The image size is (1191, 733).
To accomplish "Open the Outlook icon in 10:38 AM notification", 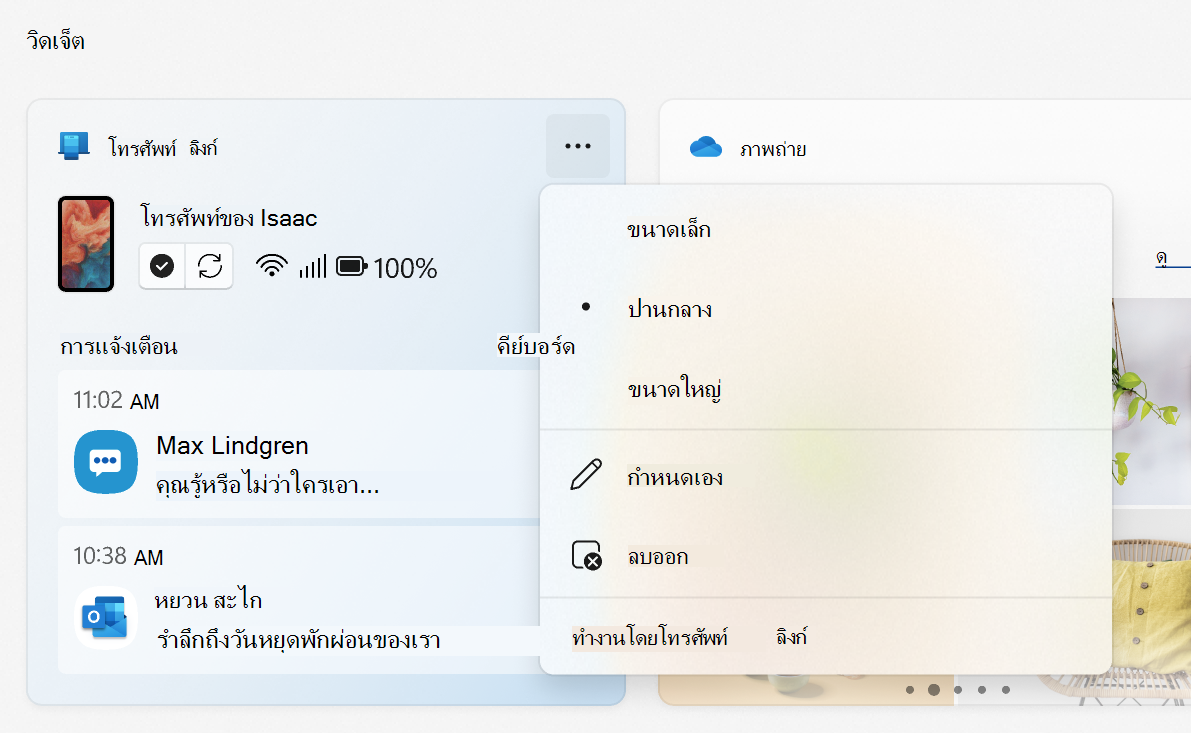I will tap(106, 618).
